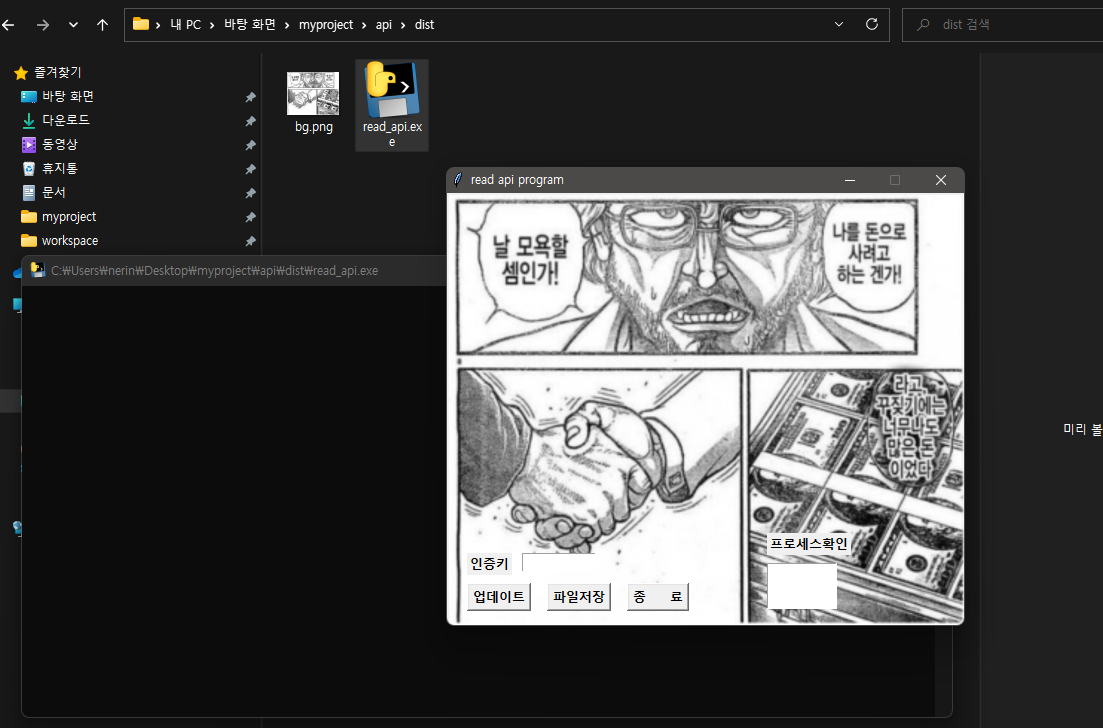Screen dimensions: 1103x728
Task: Open 동영상 in sidebar
Action: 60,144
